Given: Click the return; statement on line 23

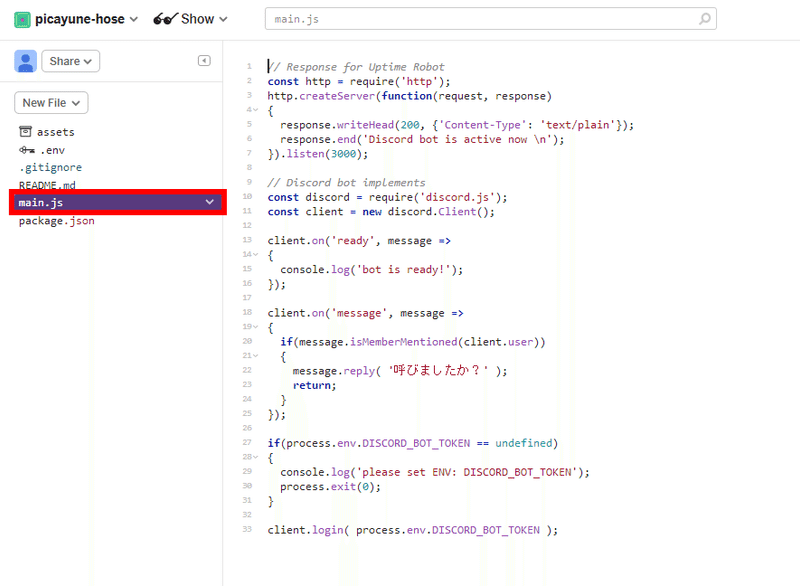Looking at the screenshot, I should (315, 386).
